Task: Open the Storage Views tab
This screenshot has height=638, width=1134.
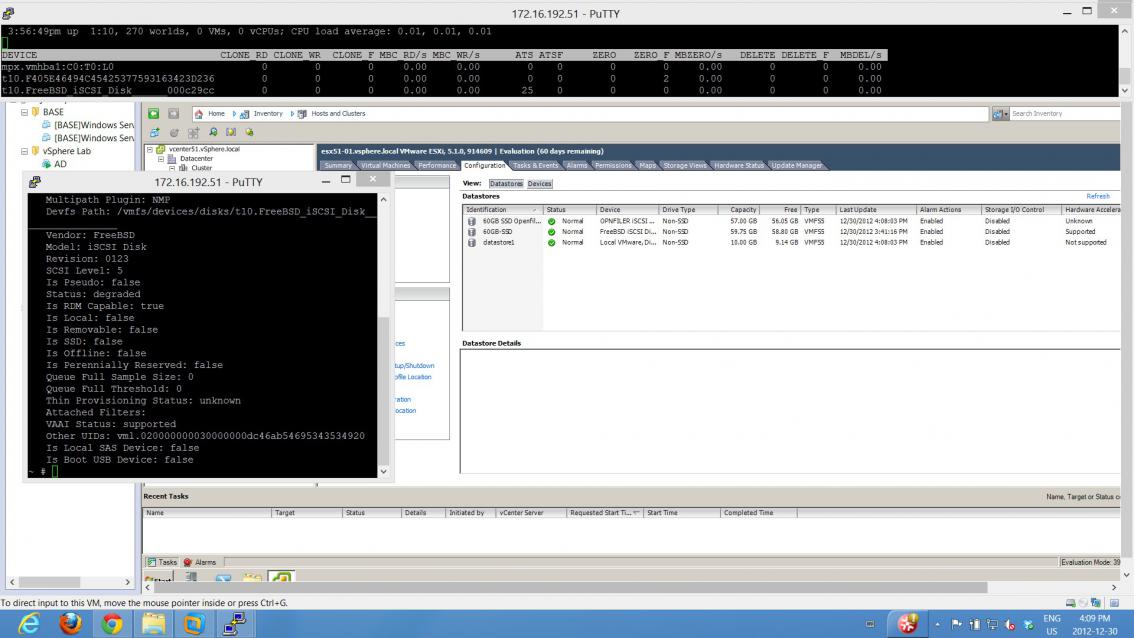Action: (685, 165)
